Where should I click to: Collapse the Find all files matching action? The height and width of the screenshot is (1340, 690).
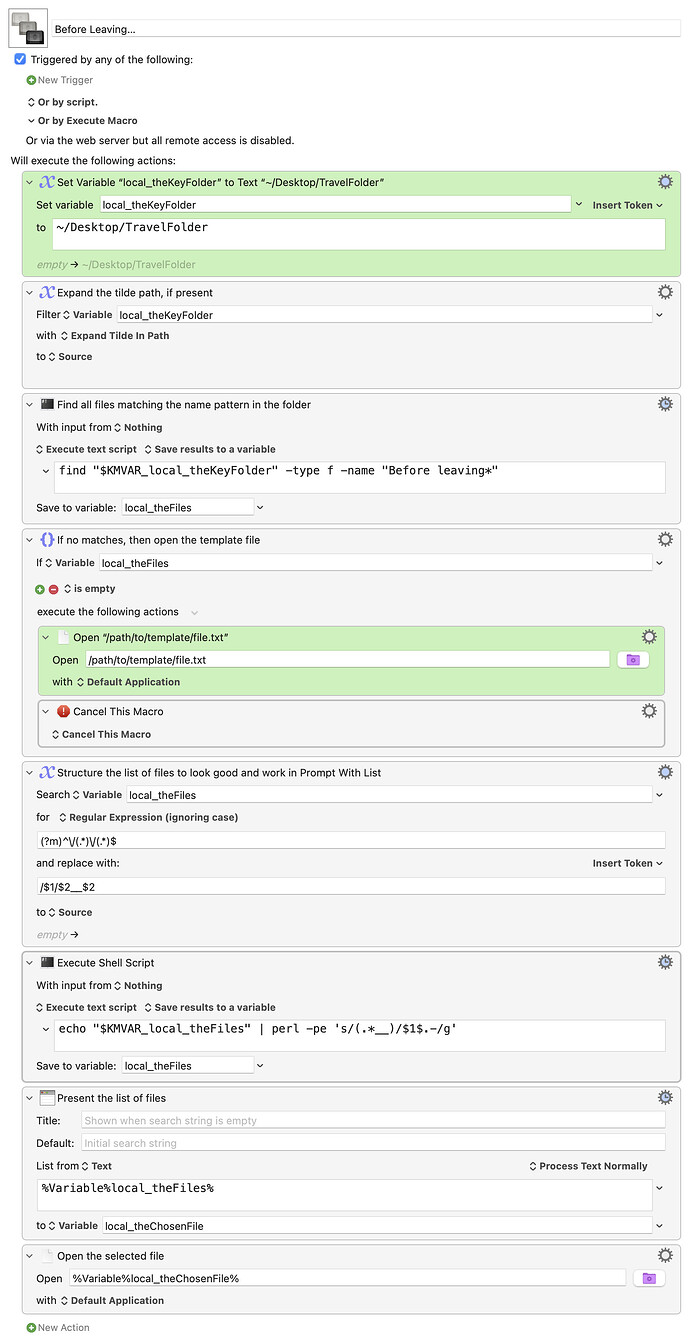pyautogui.click(x=30, y=404)
